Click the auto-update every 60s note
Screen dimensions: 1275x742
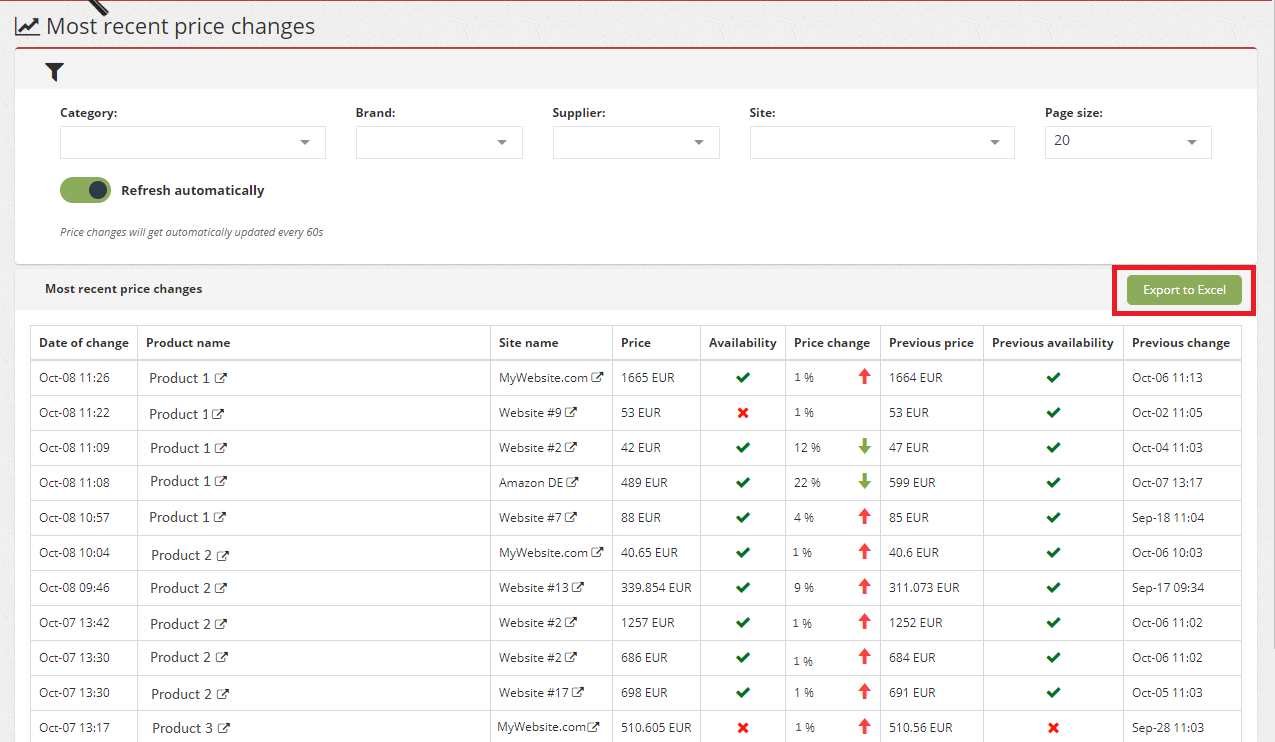pos(192,232)
